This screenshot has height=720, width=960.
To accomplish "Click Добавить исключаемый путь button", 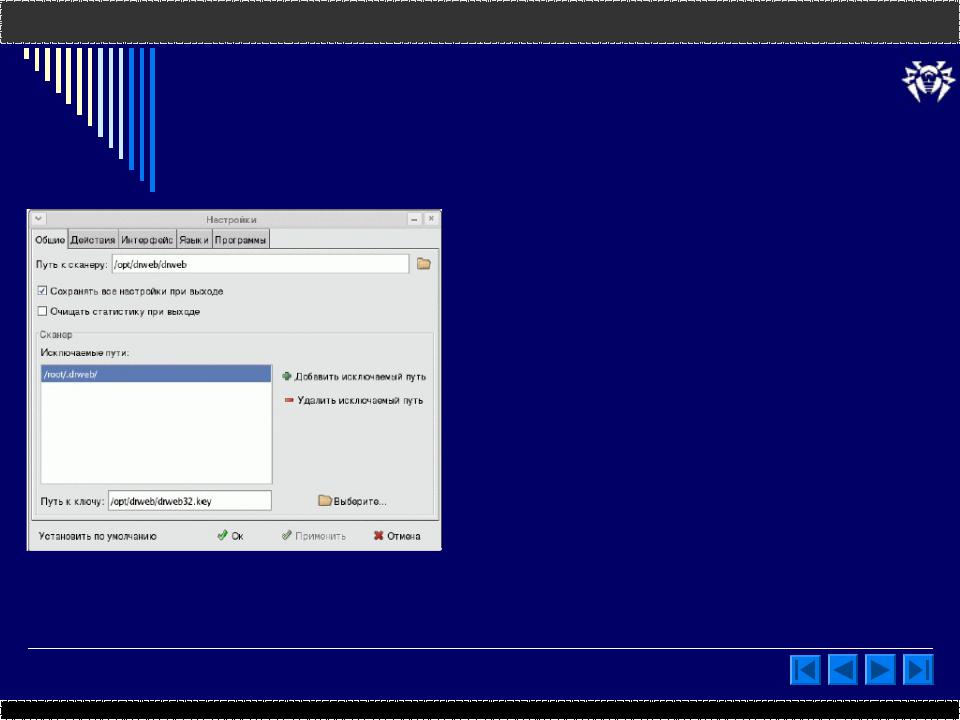I will pos(354,377).
